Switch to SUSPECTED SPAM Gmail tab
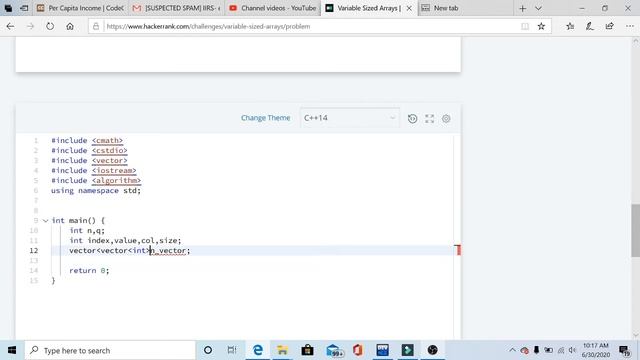Viewport: 640px width, 360px height. [x=176, y=8]
